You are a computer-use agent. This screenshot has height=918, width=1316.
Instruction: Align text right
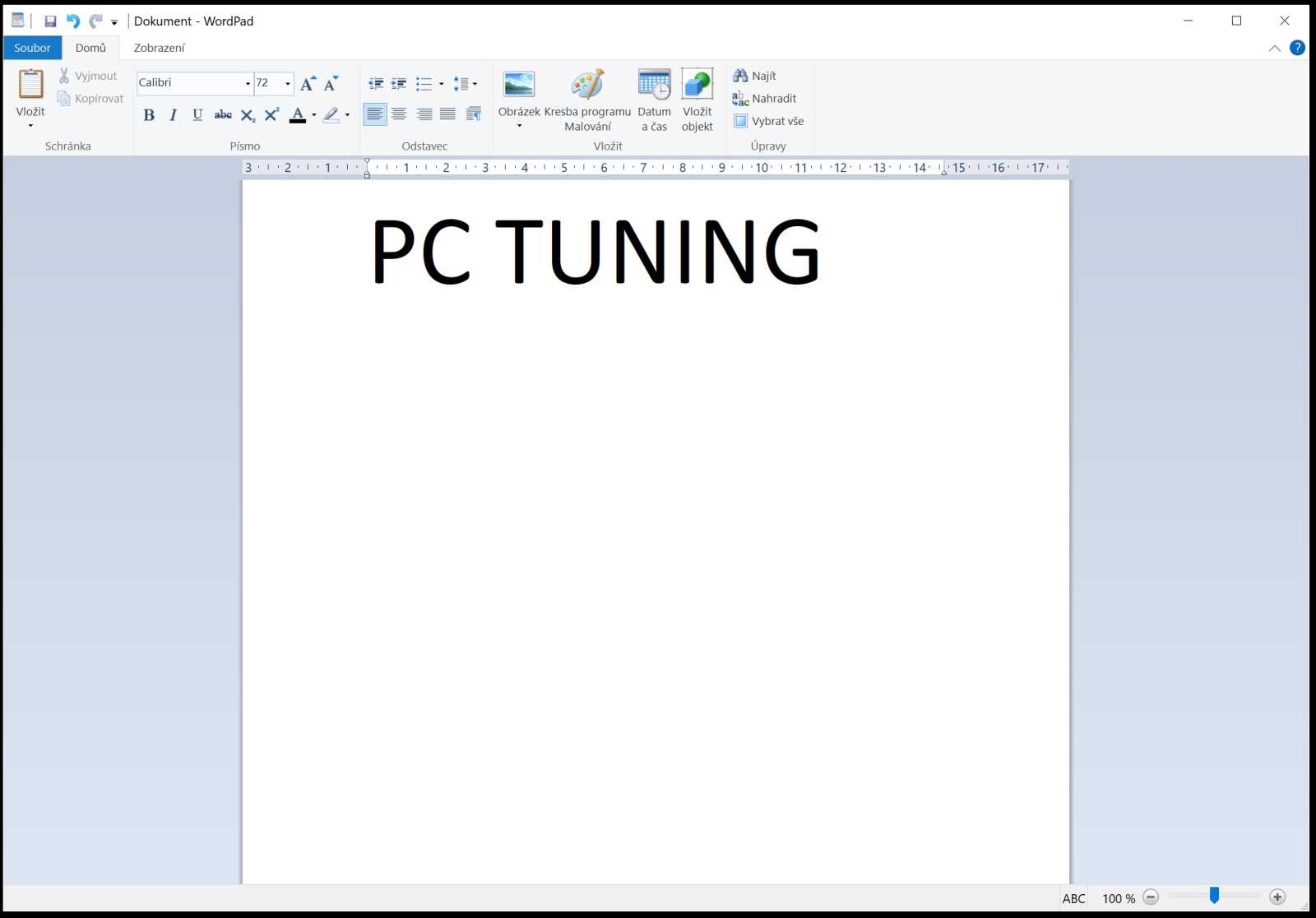424,114
